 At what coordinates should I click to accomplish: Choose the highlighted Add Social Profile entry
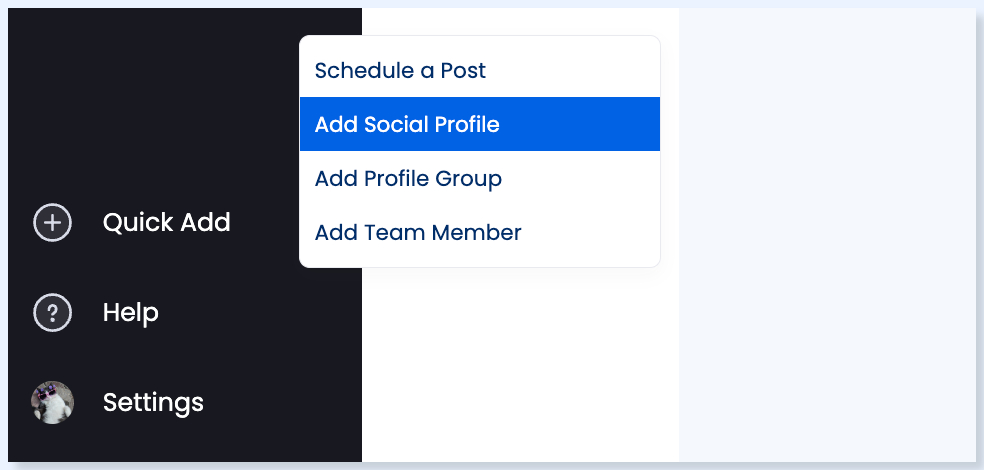479,124
